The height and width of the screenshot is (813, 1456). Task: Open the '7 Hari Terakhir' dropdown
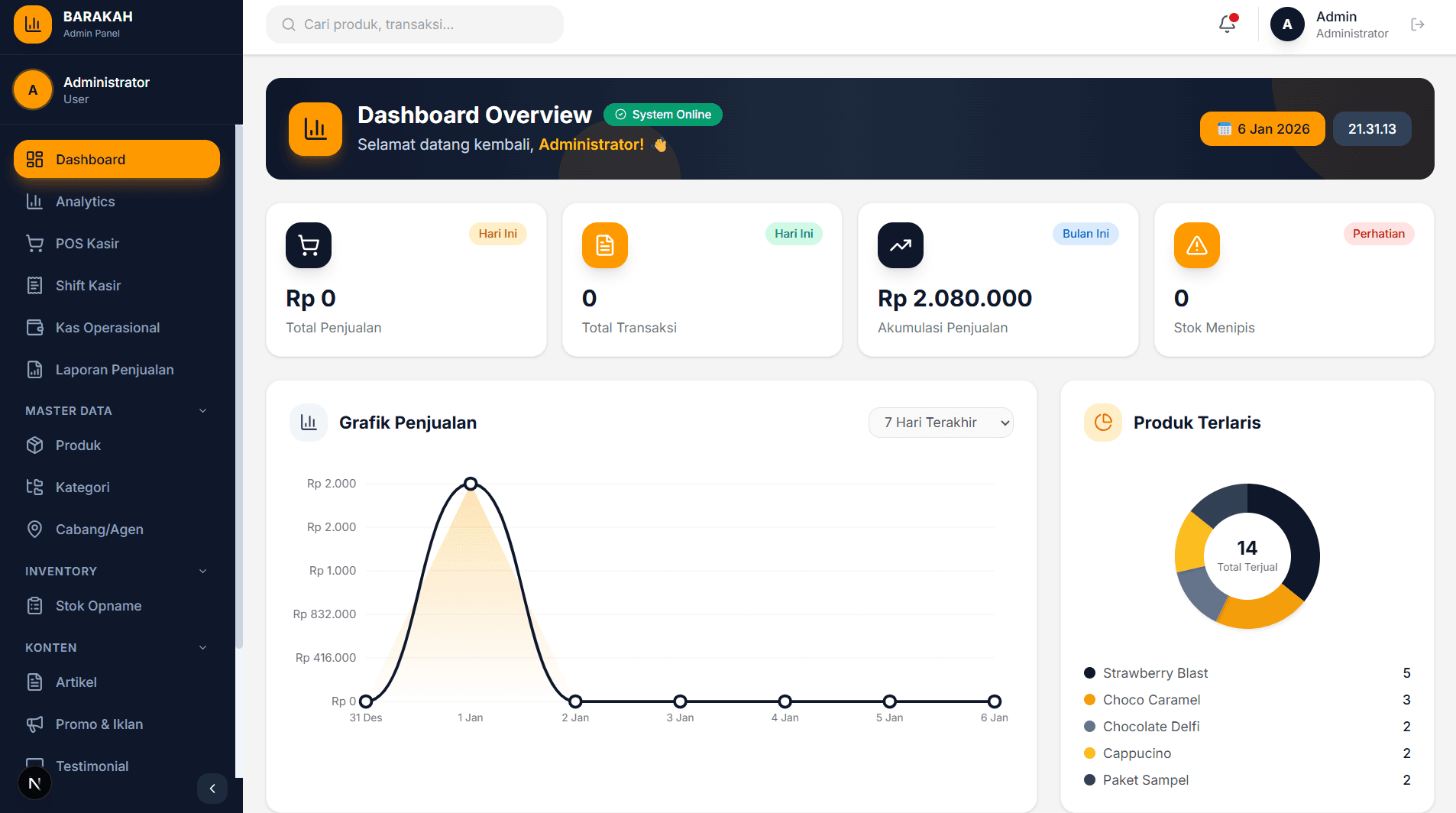click(940, 422)
